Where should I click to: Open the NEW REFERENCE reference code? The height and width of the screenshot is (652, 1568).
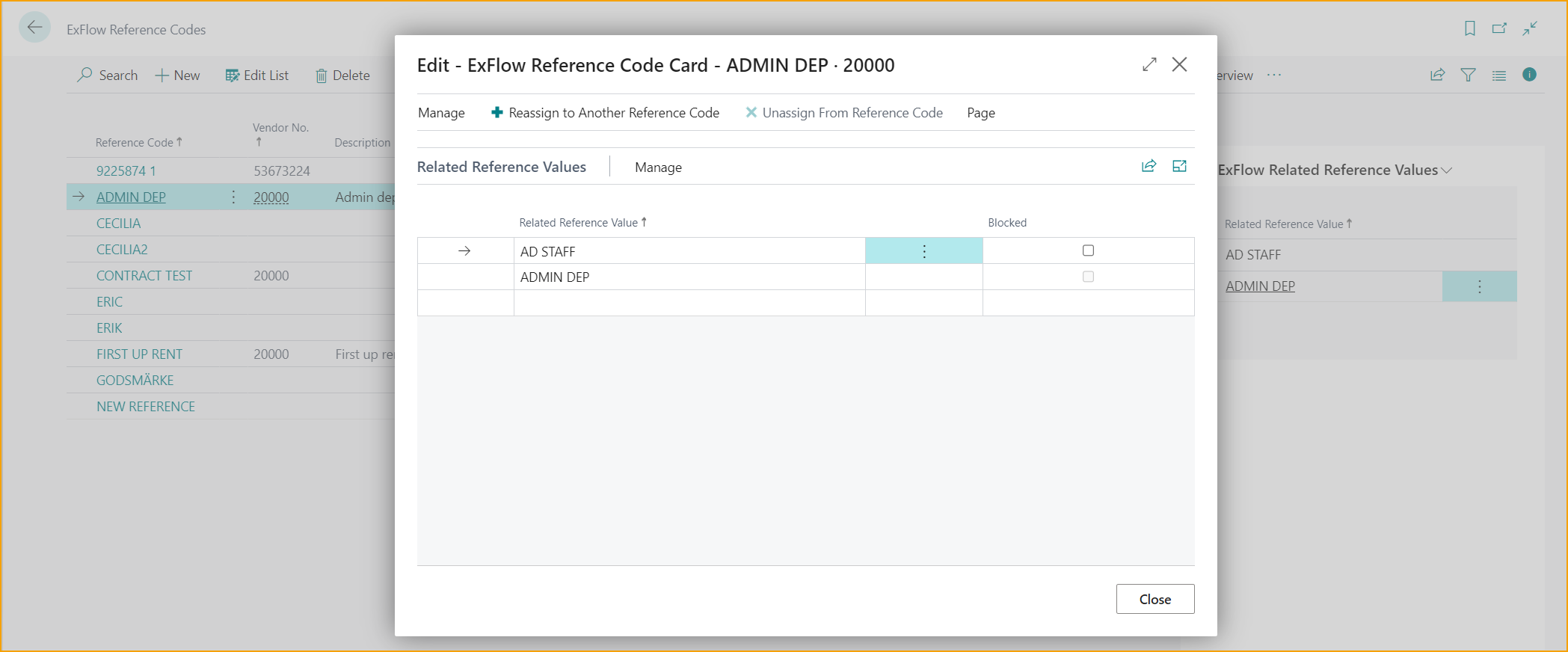146,407
